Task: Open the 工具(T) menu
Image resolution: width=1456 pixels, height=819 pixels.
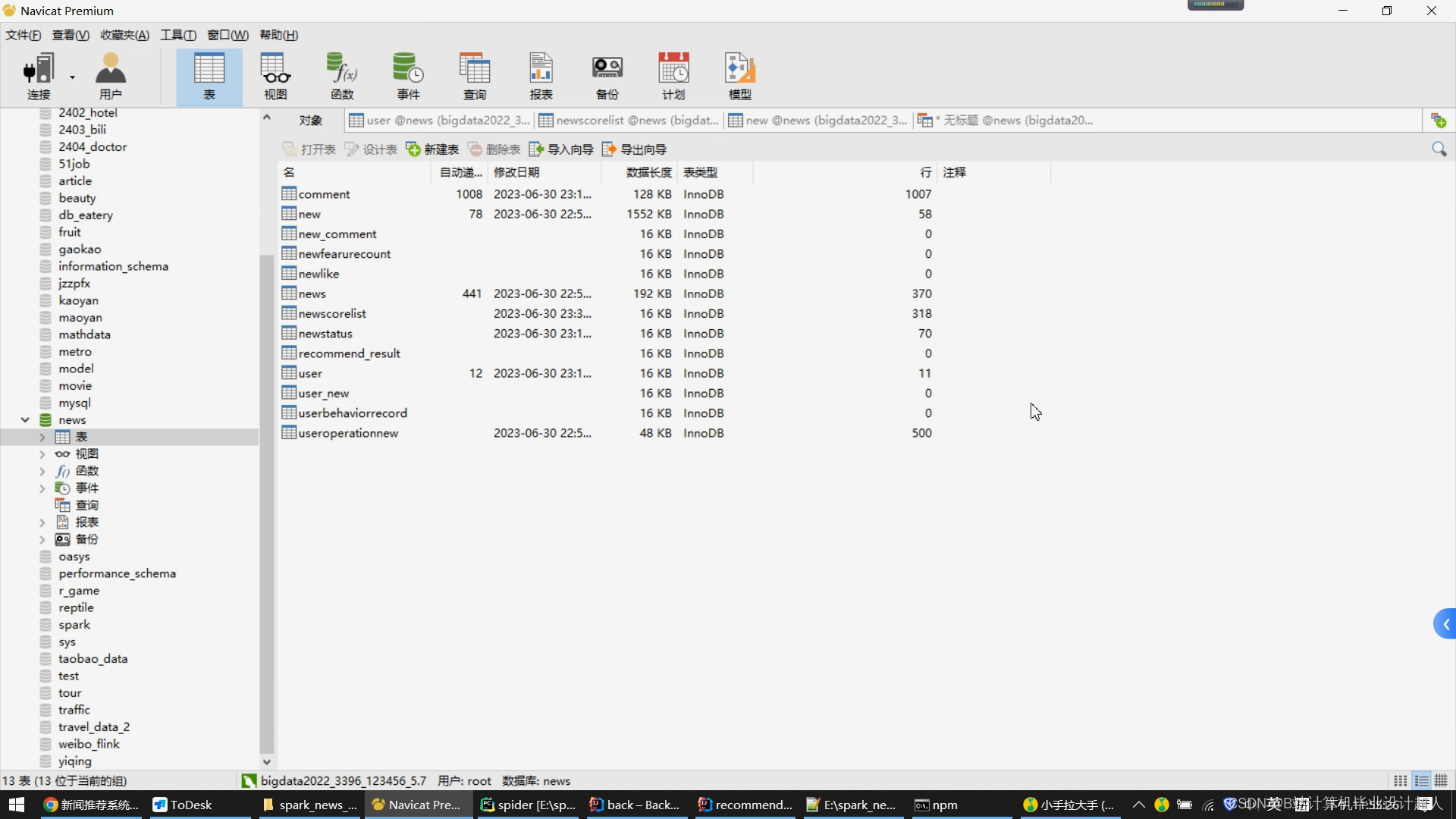Action: coord(177,35)
